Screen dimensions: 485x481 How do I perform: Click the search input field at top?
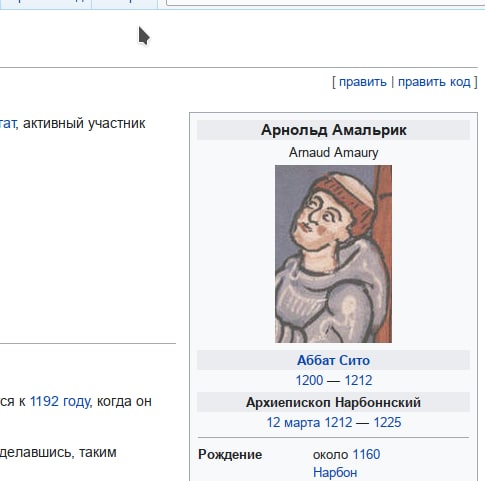click(325, 2)
